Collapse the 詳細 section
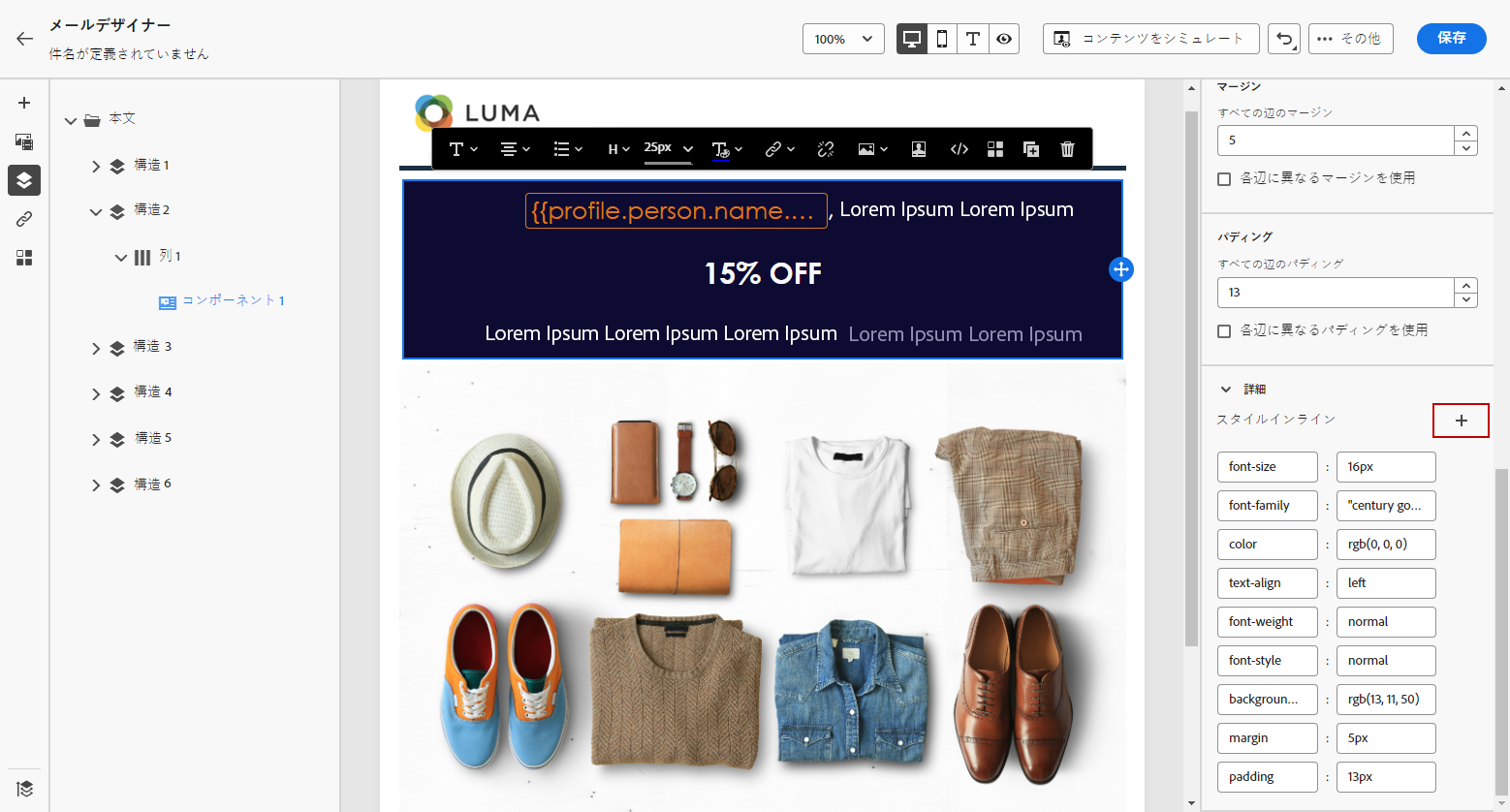1510x812 pixels. click(1226, 390)
